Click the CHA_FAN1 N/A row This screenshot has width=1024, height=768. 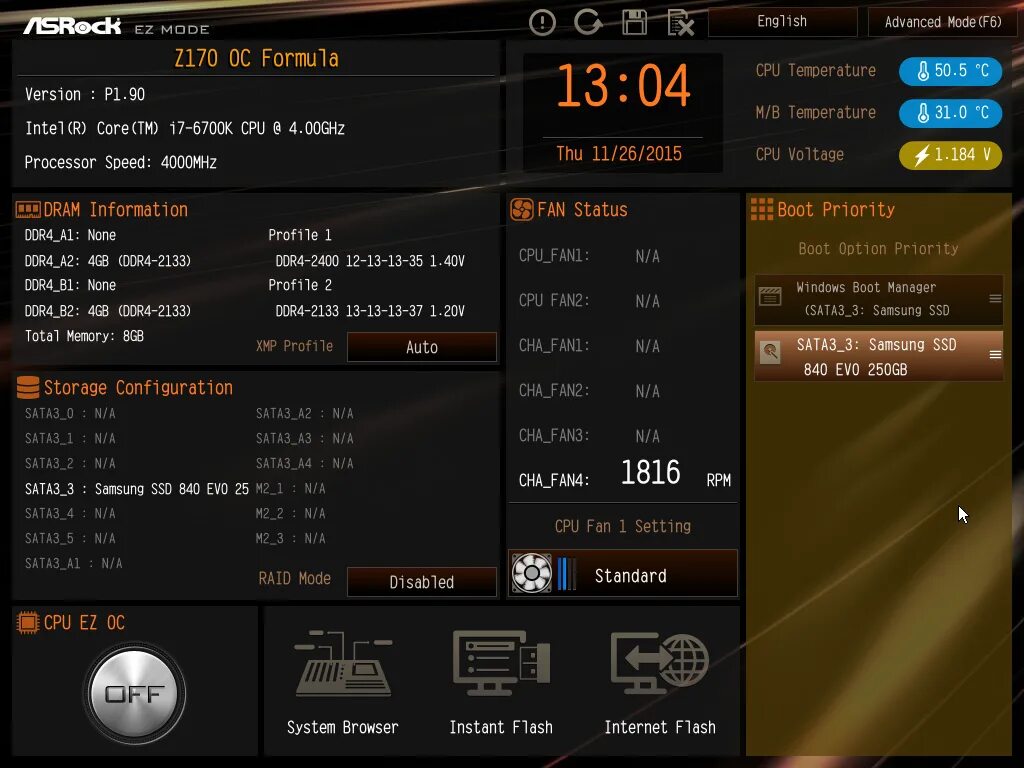(589, 345)
